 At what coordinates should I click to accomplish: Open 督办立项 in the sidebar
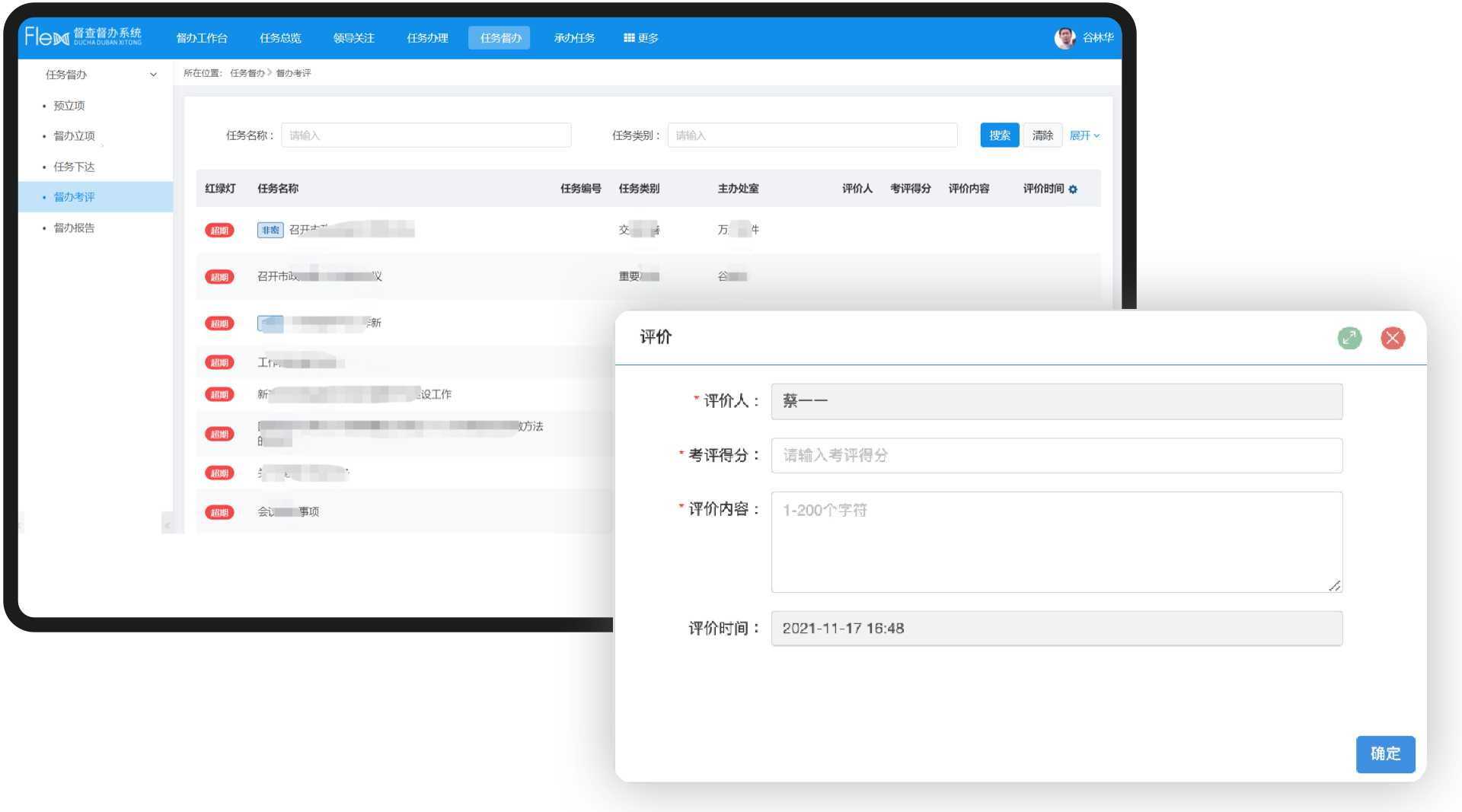(74, 136)
